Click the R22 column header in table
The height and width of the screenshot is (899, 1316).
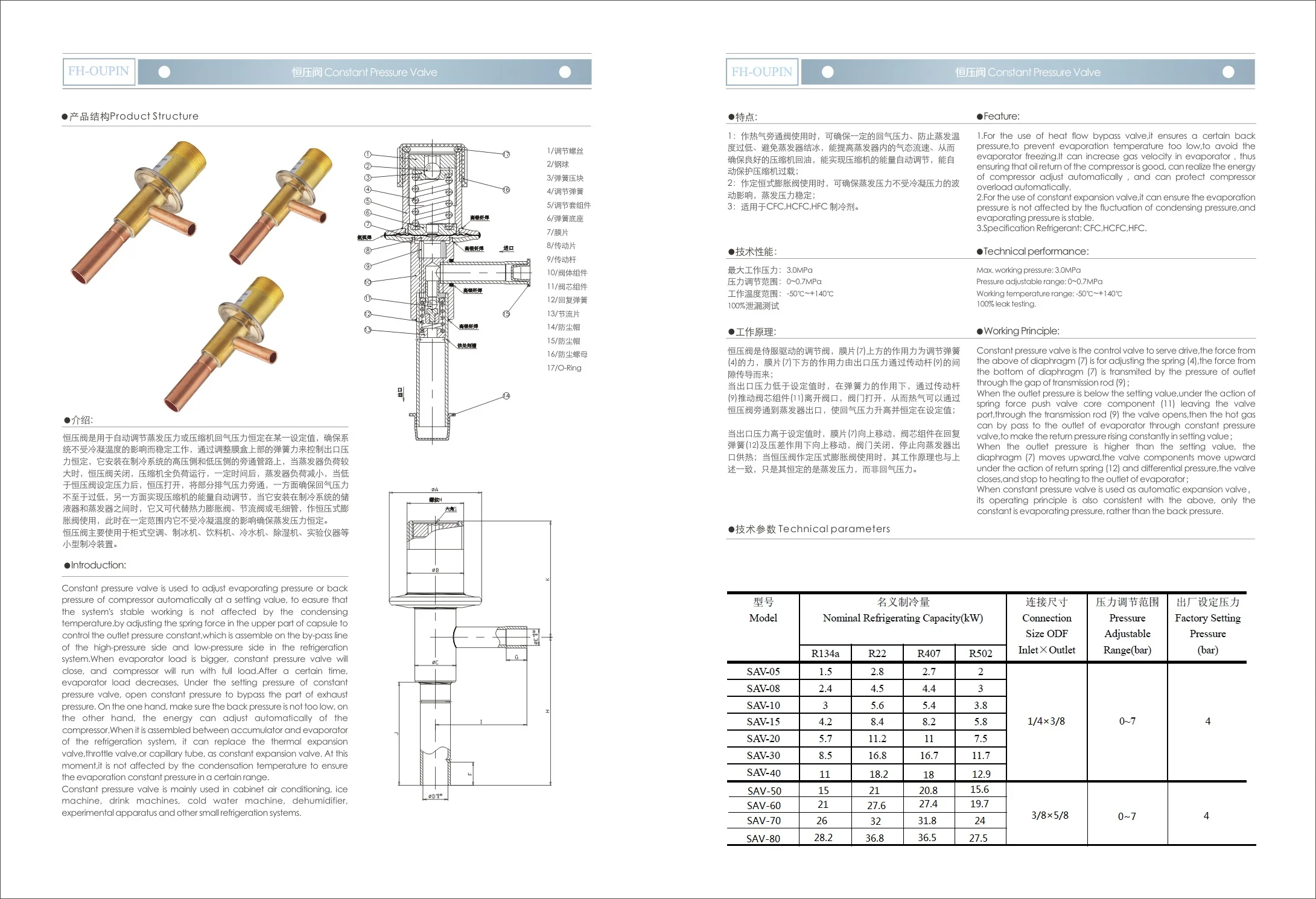click(x=877, y=653)
